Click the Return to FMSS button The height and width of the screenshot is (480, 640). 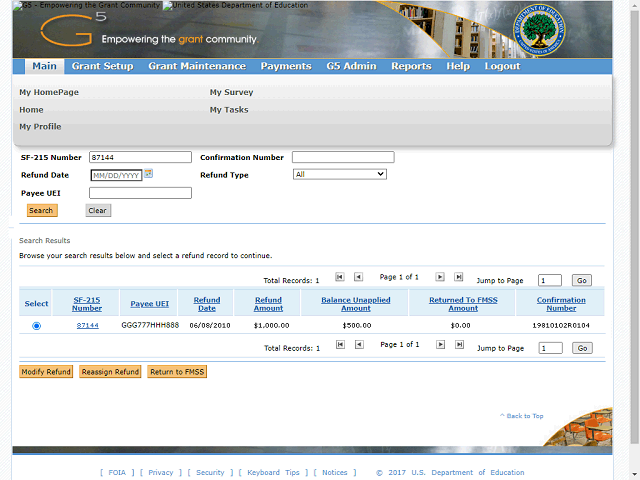[177, 372]
